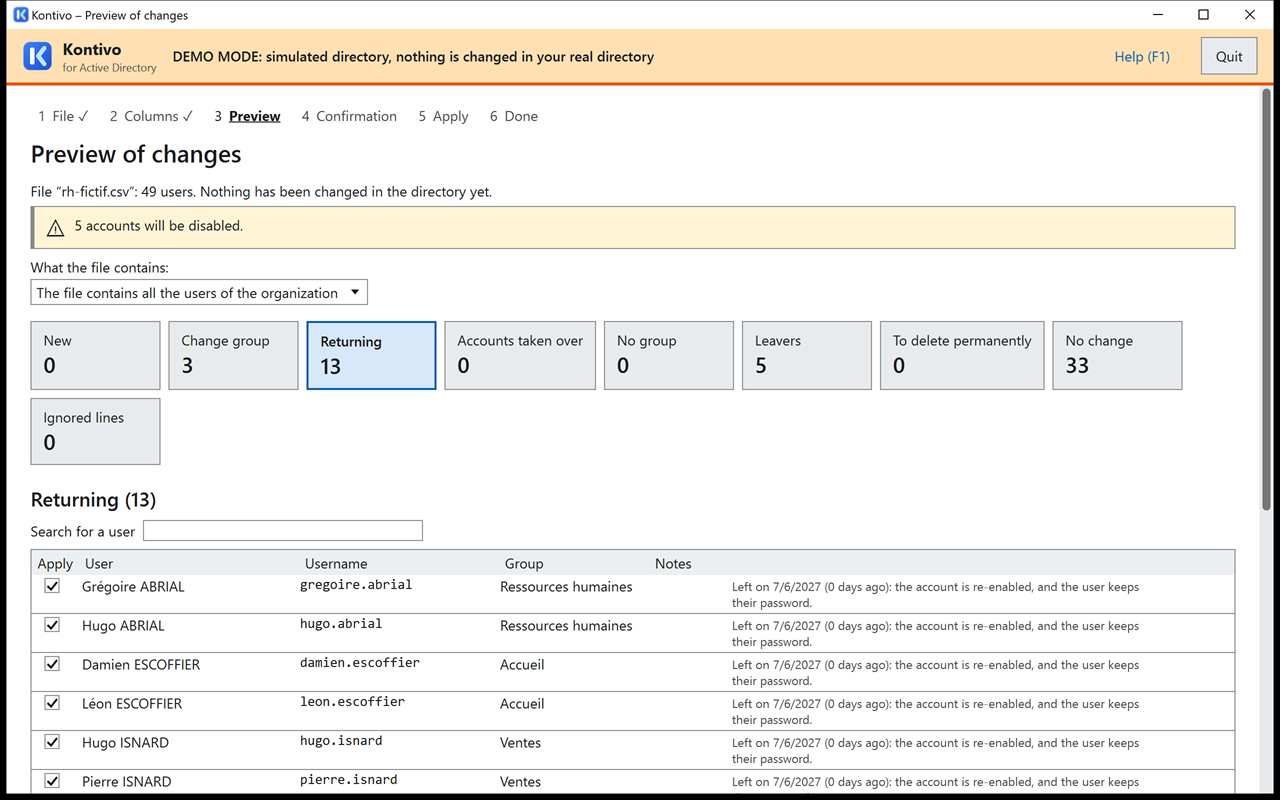Deselect Apply for Hugo ISNARD
Screen dimensions: 1280x800
52,743
